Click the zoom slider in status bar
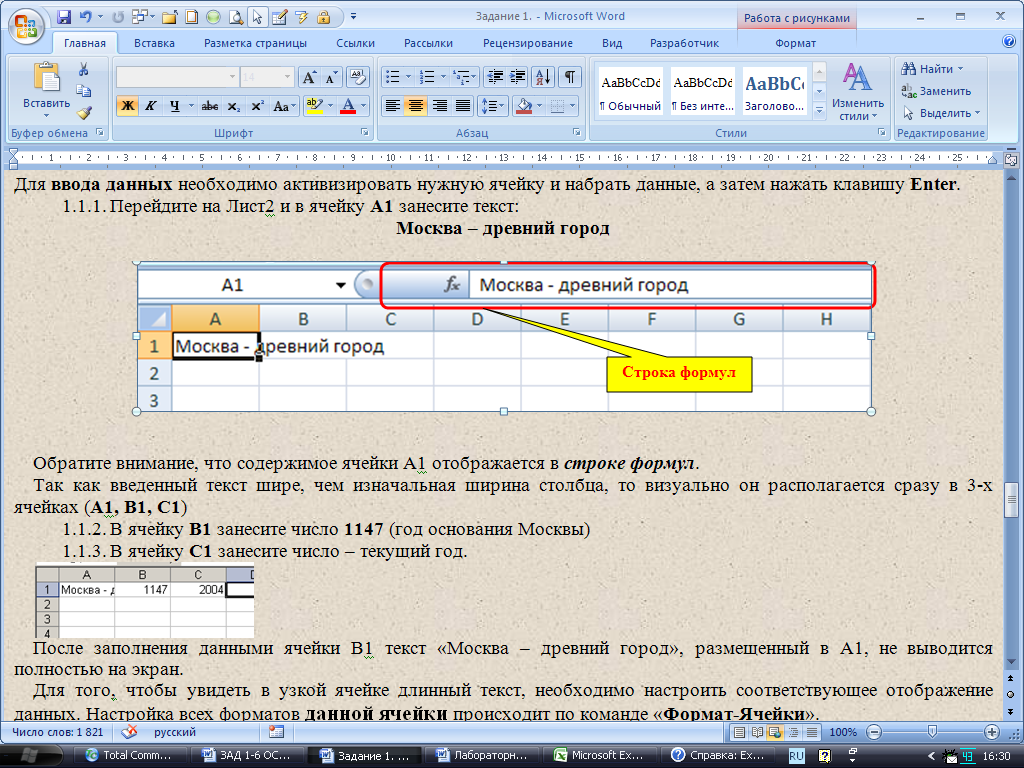The height and width of the screenshot is (768, 1024). click(932, 732)
